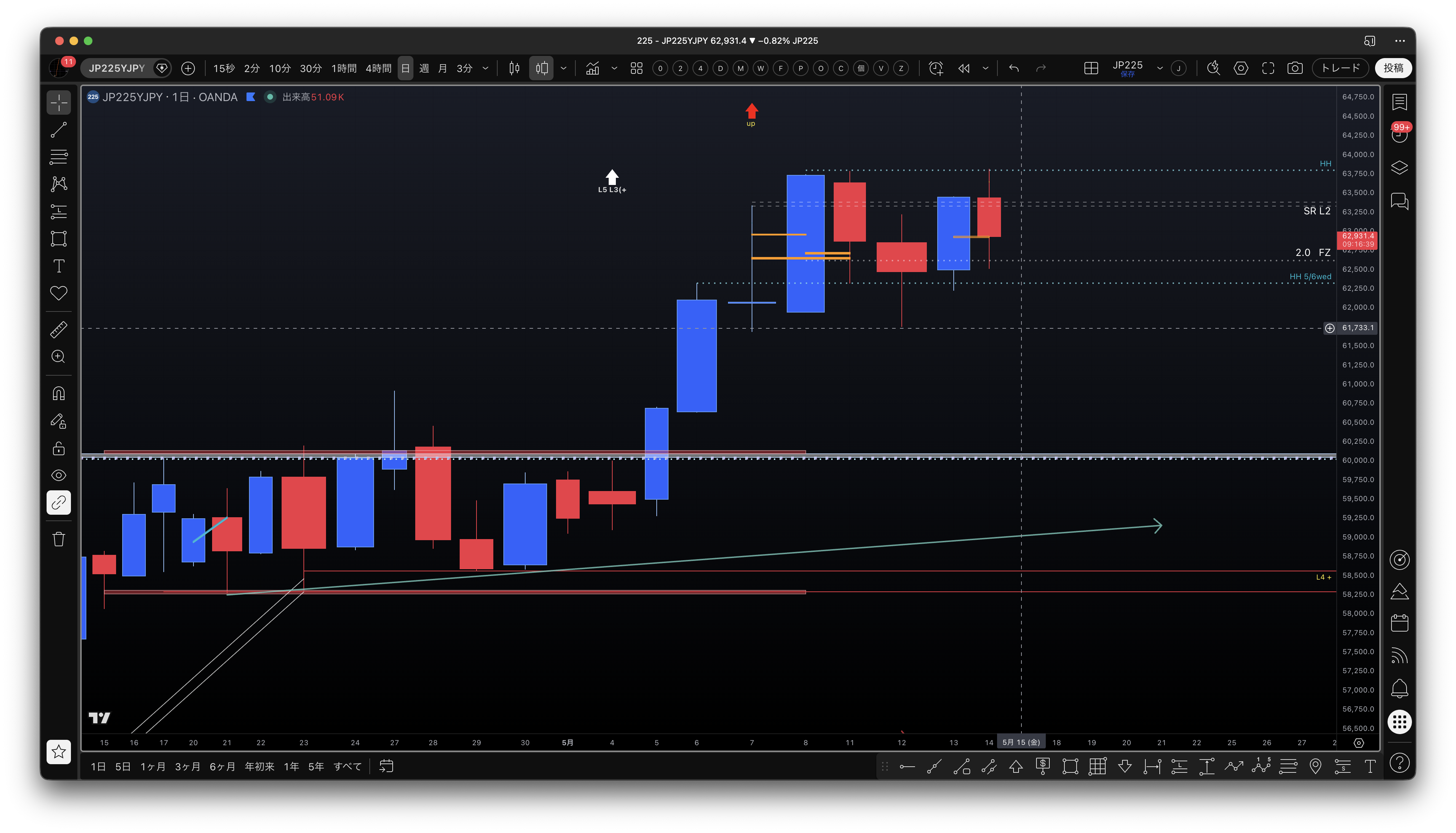The image size is (1456, 833).
Task: Open the forecasting and measurement tools
Action: pos(58,211)
